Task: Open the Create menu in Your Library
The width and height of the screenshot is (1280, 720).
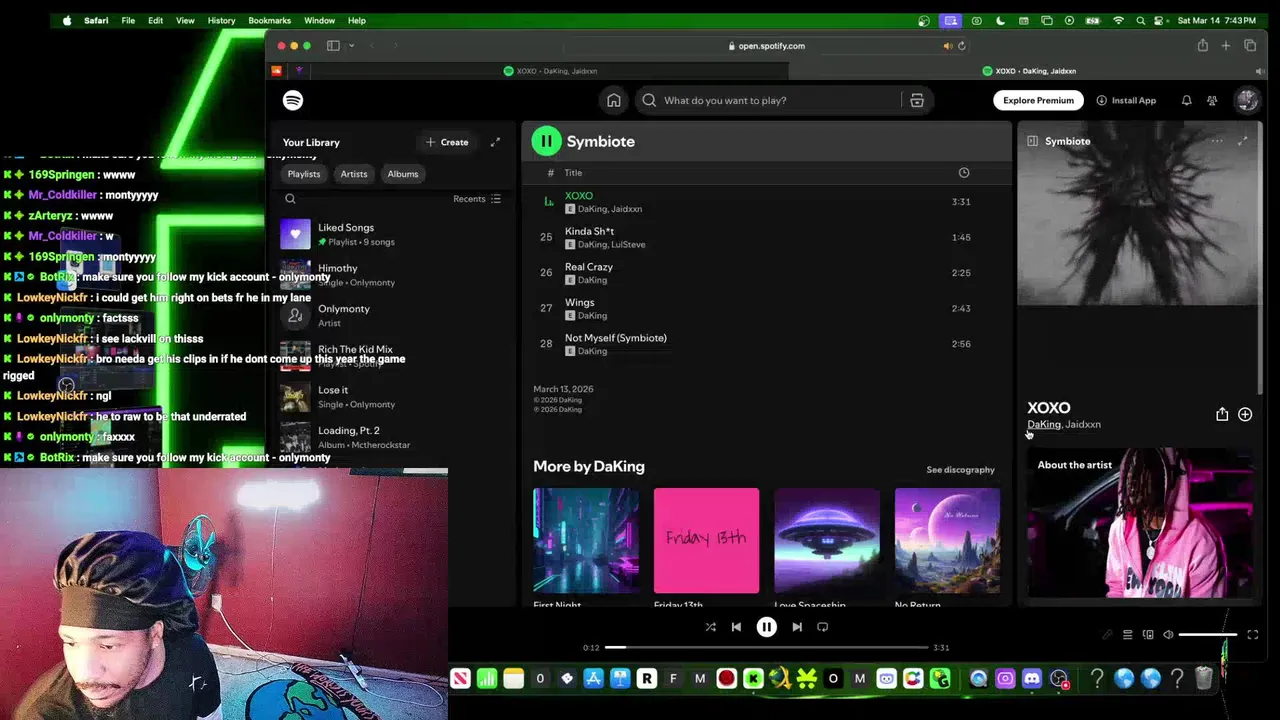Action: [446, 142]
